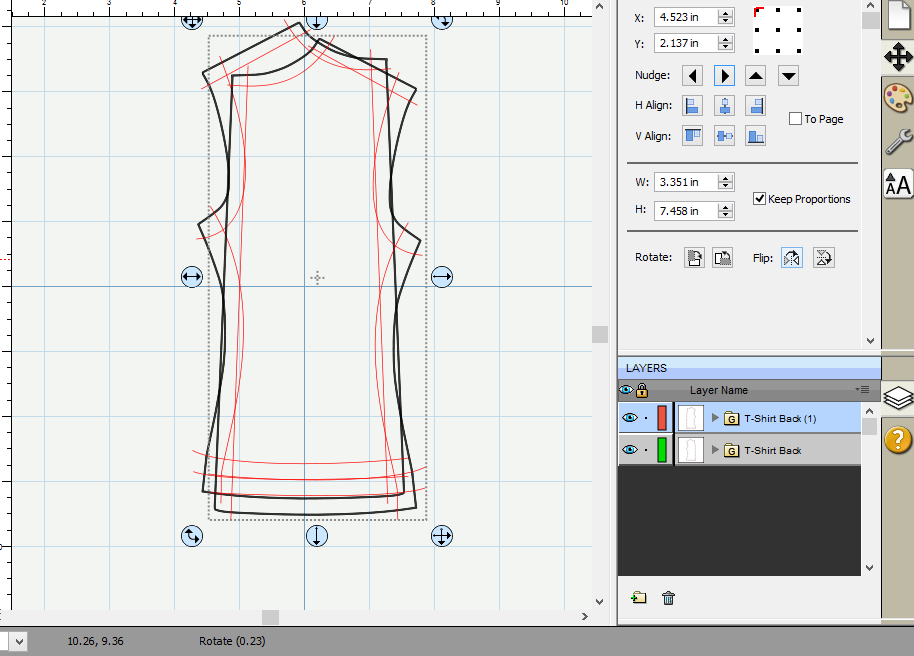Open the Layers panel options menu

click(x=864, y=390)
